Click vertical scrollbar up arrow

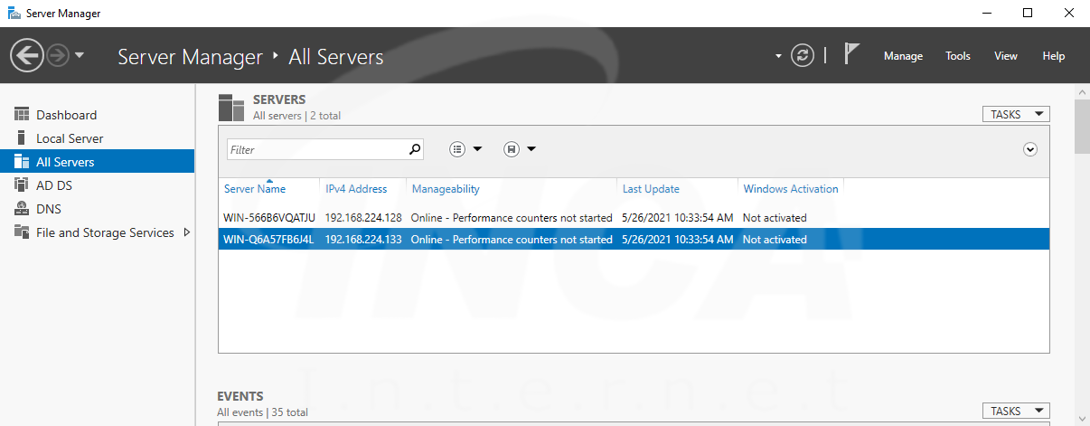coord(1082,92)
